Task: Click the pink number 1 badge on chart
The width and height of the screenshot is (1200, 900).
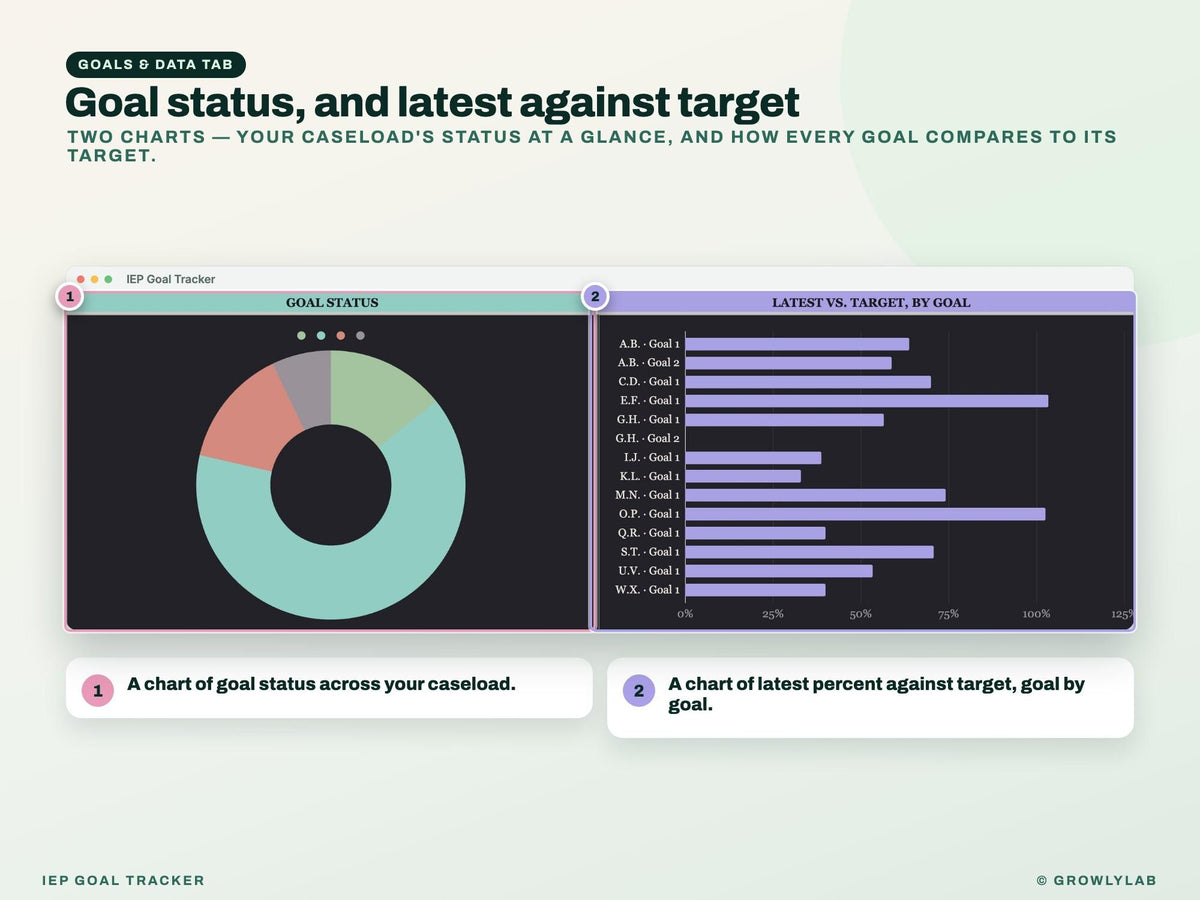Action: click(69, 296)
